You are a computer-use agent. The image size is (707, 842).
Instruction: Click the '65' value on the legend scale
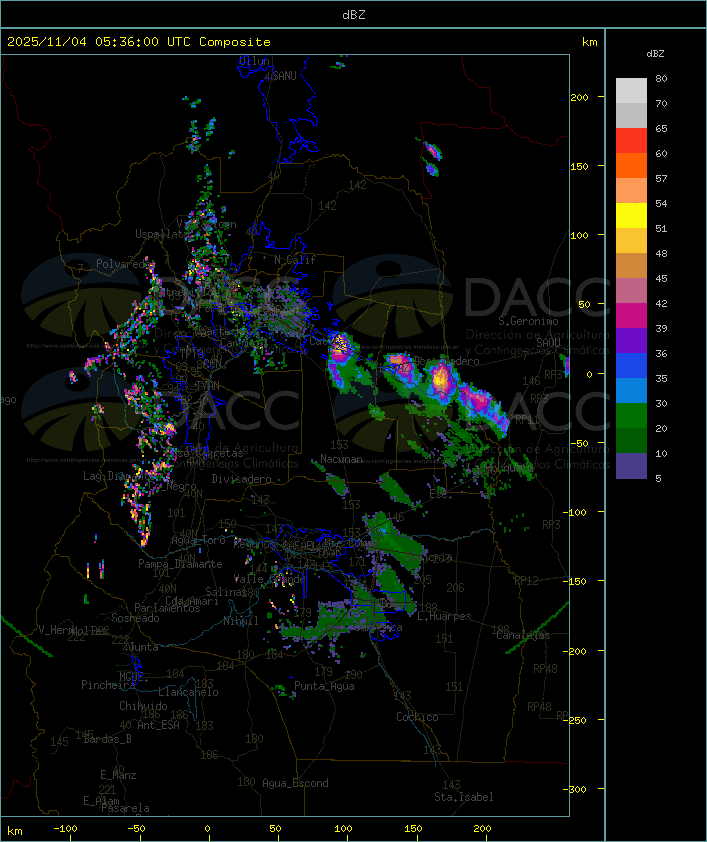point(661,129)
